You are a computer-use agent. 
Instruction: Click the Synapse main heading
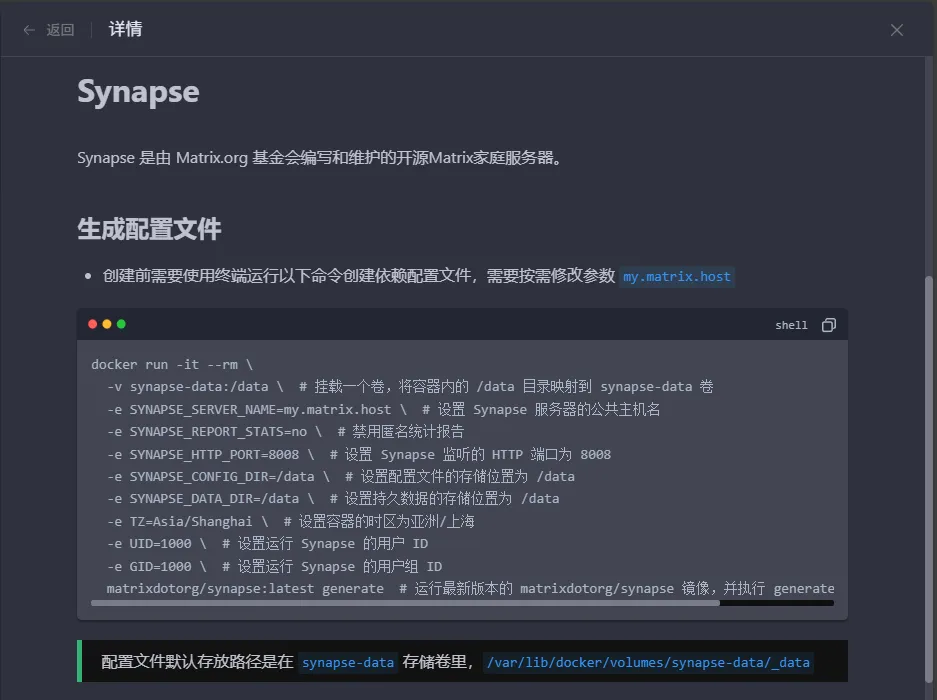pos(138,92)
